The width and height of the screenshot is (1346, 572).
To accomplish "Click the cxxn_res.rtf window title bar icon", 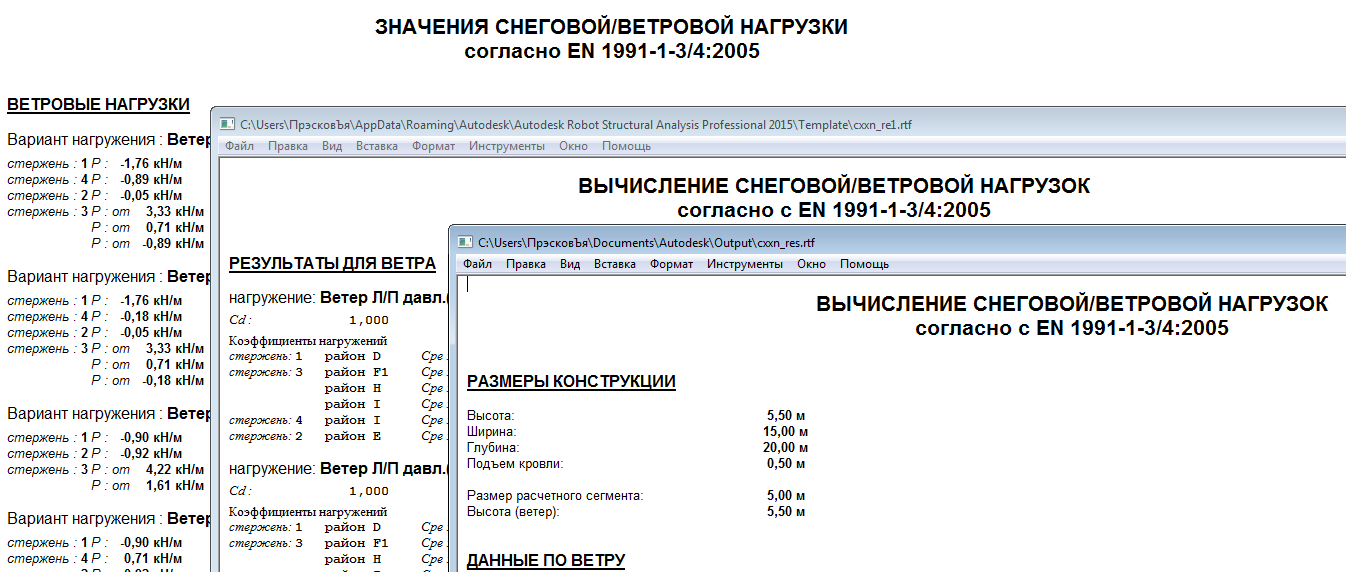I will [465, 242].
